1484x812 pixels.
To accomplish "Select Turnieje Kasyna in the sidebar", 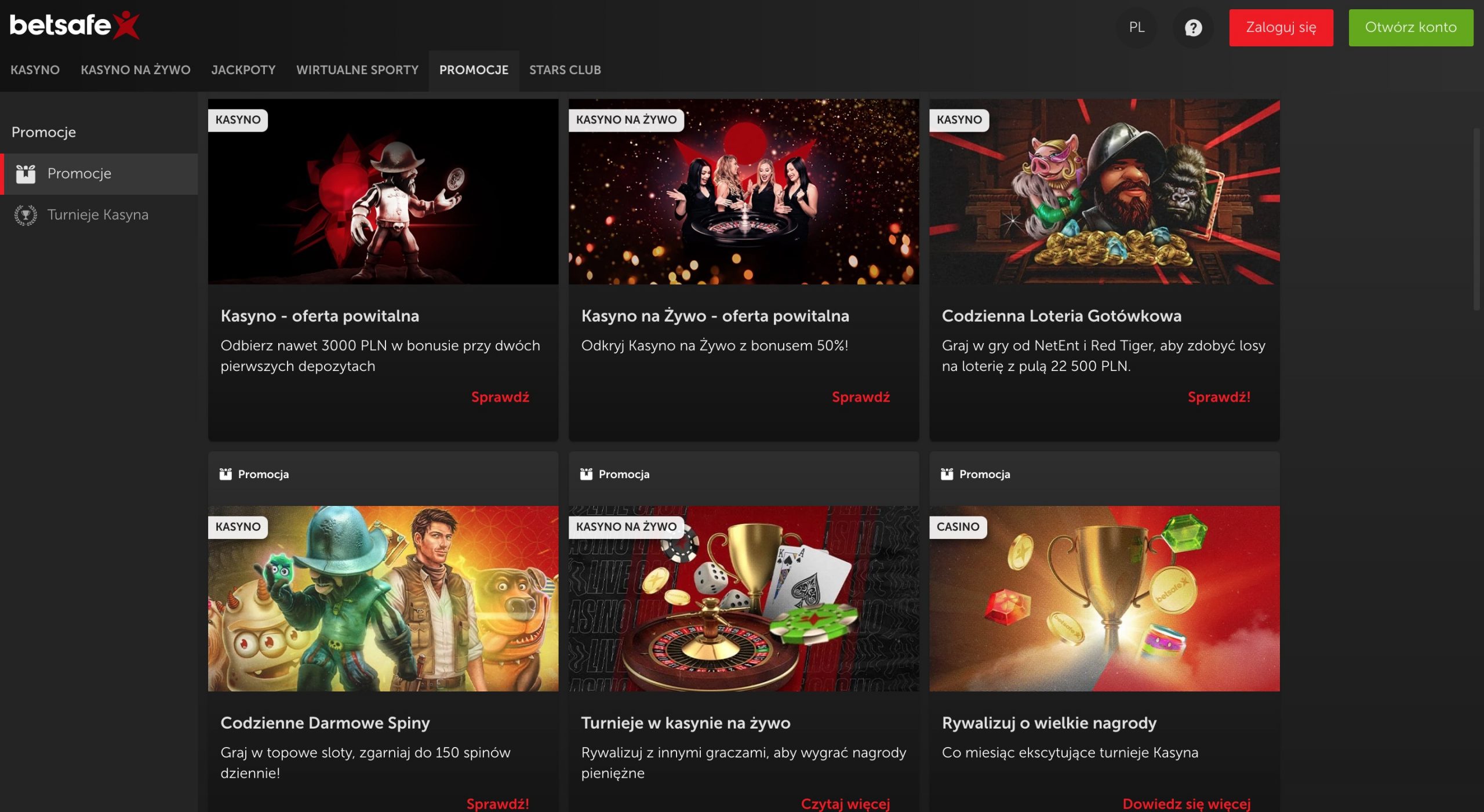I will 97,215.
